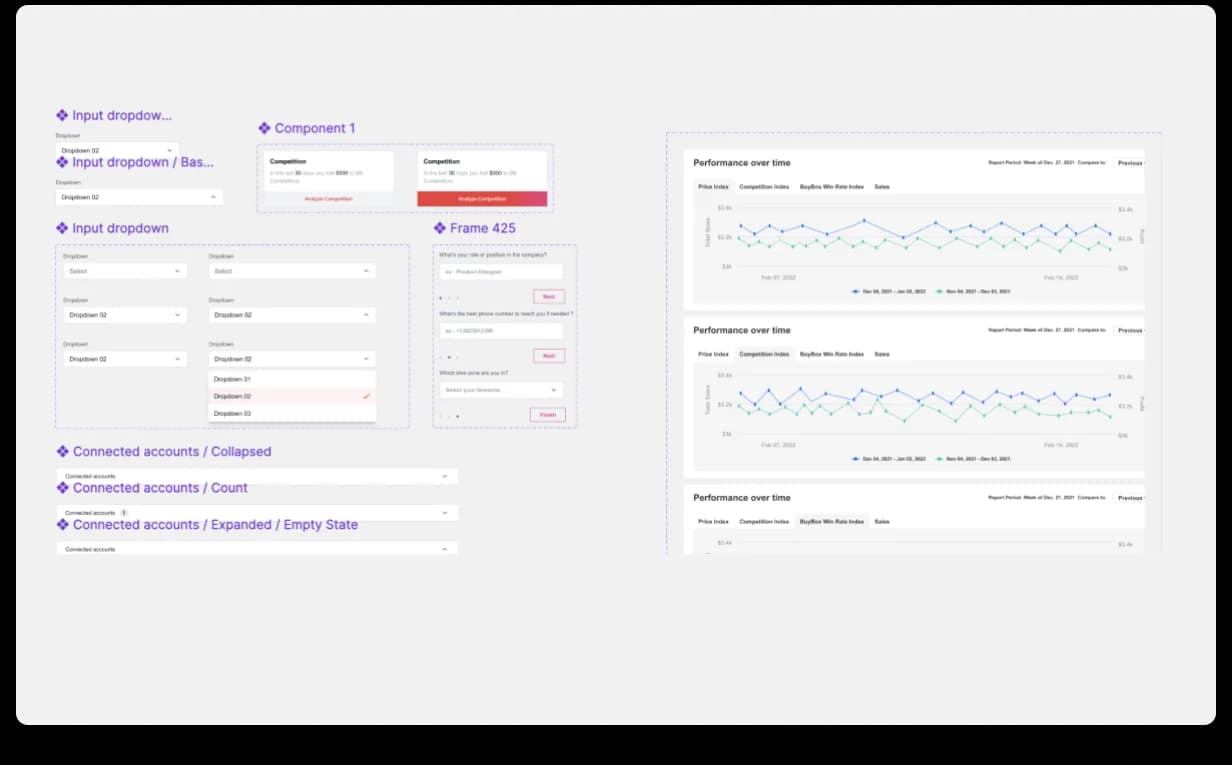
Task: Click the "Finish" button in Frame 425
Action: tap(547, 415)
